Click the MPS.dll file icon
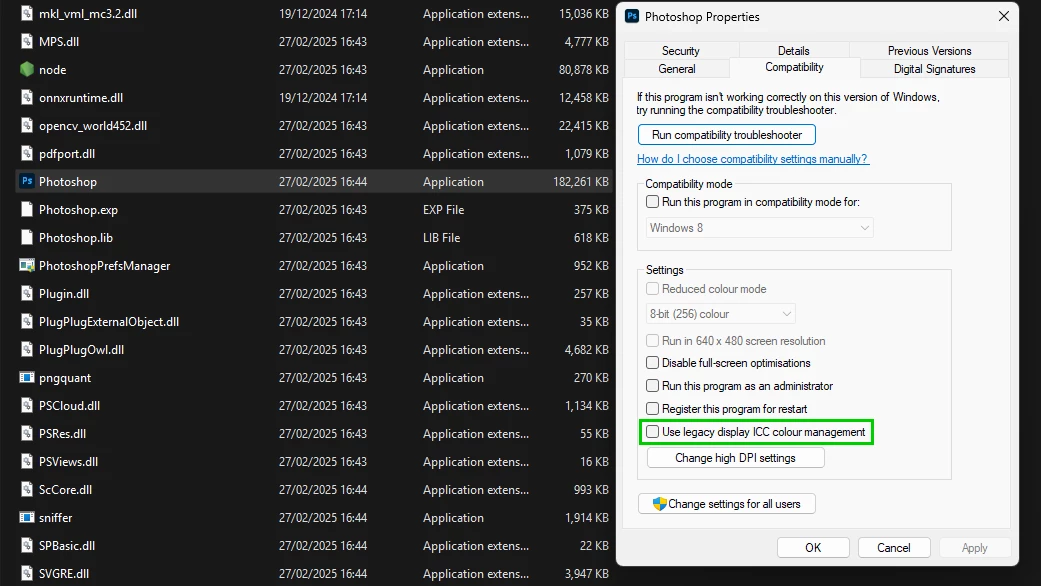 click(27, 41)
